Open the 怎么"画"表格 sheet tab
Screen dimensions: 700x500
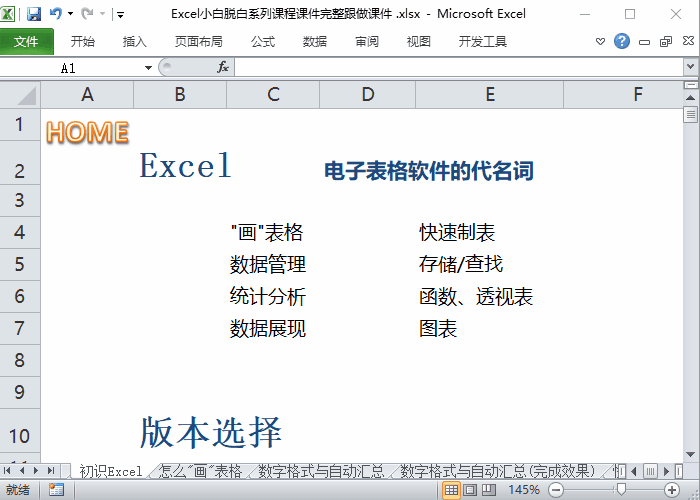(x=200, y=471)
